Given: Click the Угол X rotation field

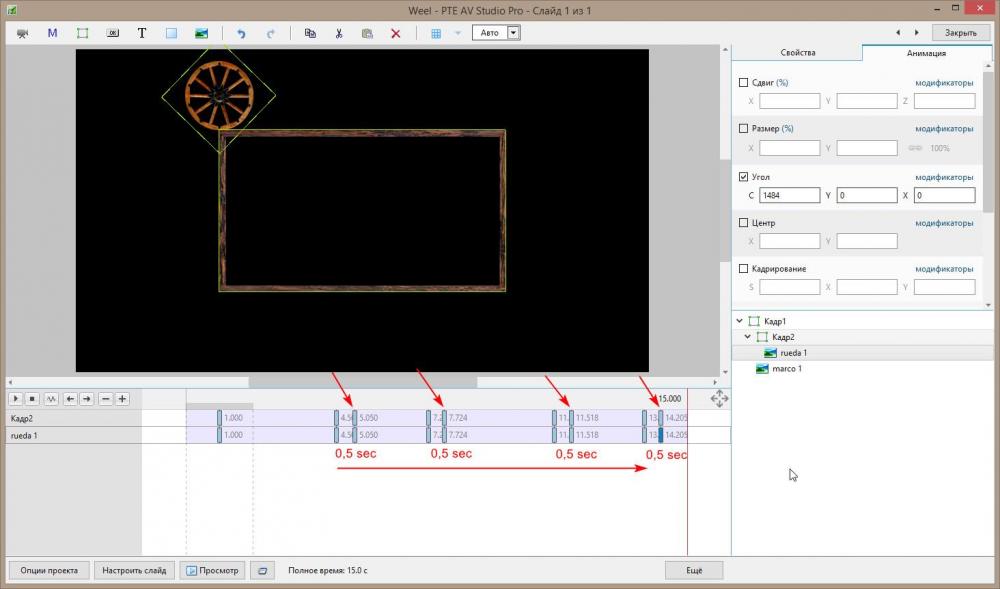Looking at the screenshot, I should (x=944, y=195).
